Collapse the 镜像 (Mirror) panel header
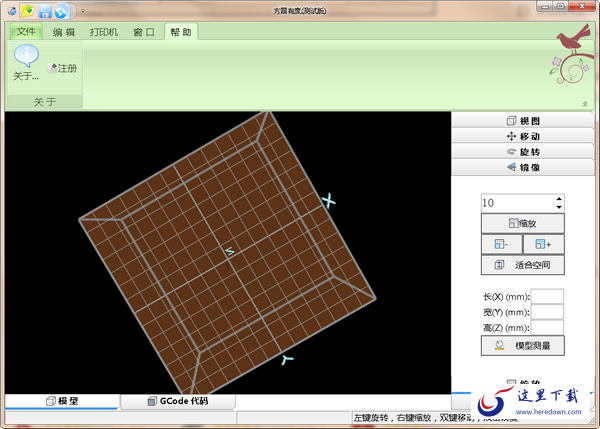This screenshot has width=600, height=429. 523,167
